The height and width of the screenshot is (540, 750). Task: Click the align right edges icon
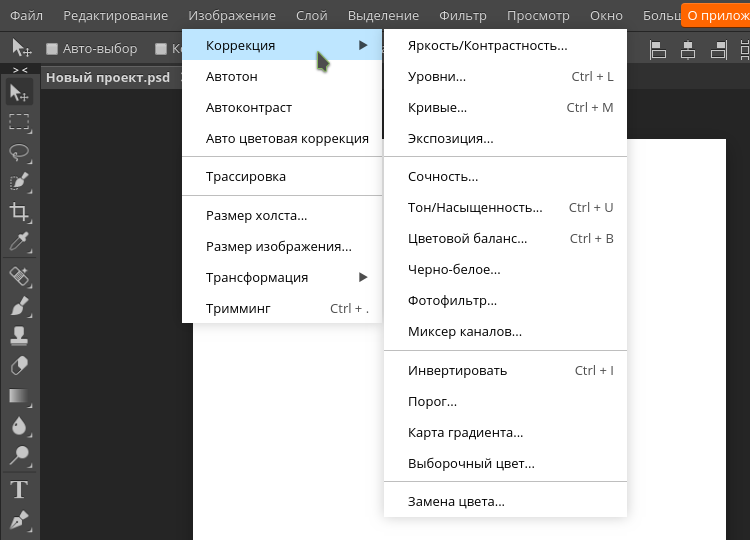pos(718,49)
